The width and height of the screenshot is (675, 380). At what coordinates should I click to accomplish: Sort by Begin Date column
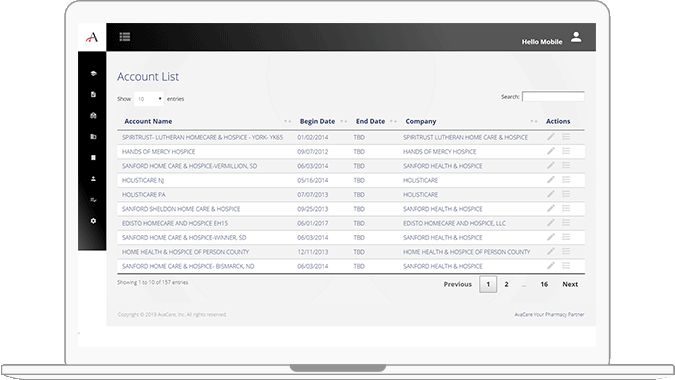pyautogui.click(x=317, y=121)
